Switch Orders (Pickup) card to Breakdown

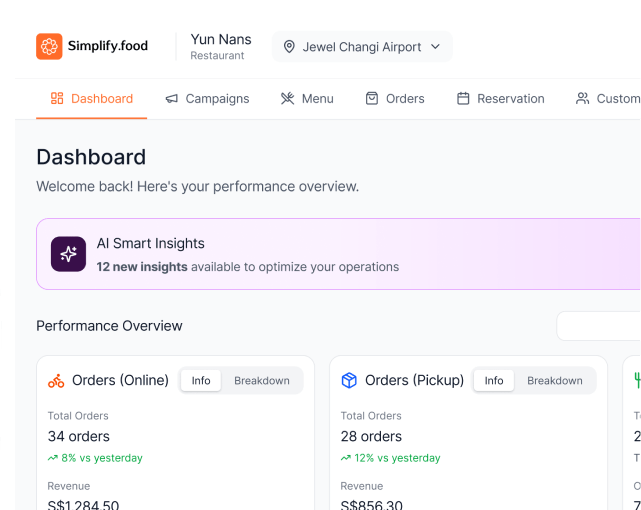(555, 381)
